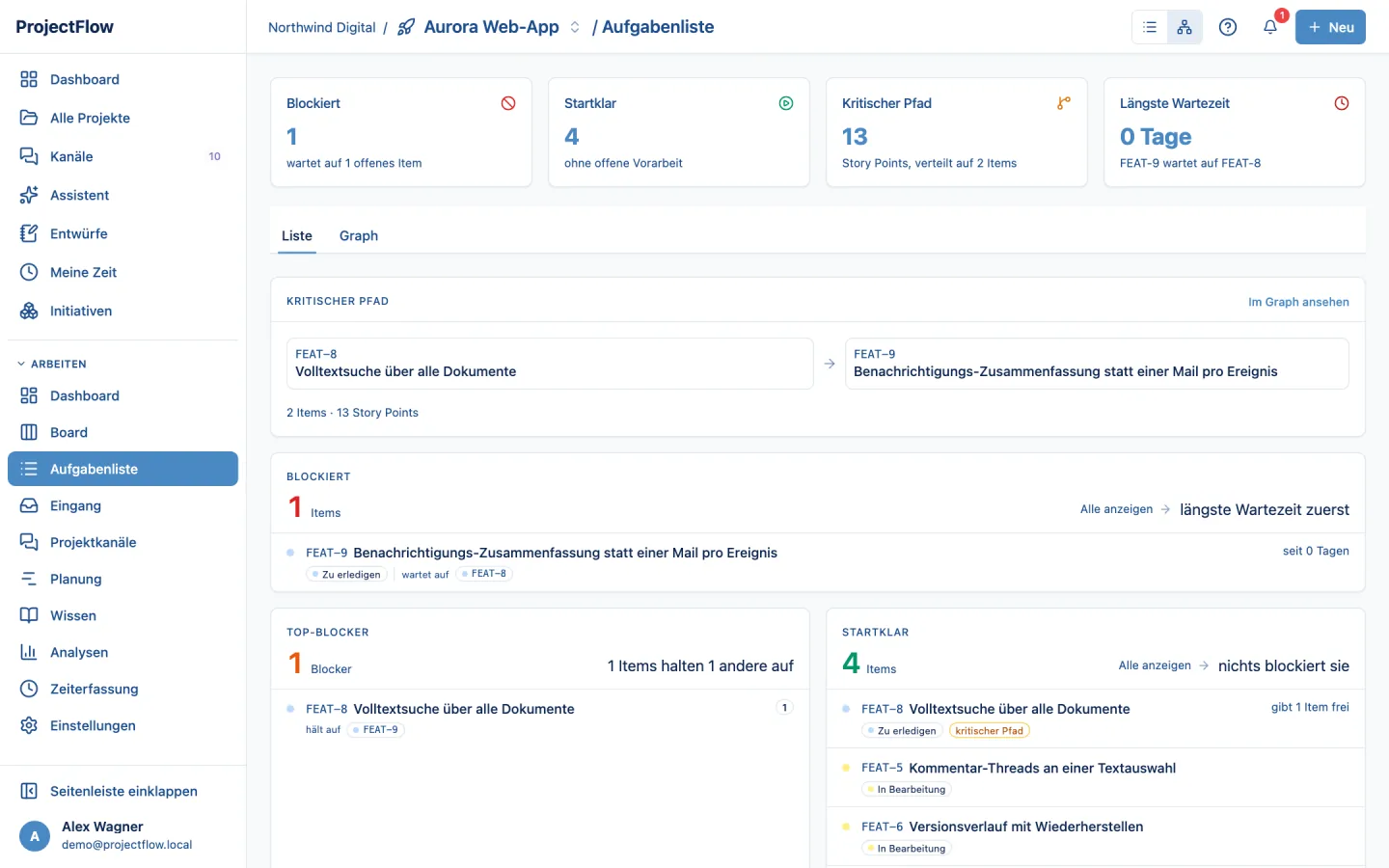Open Analysen chart item

point(123,652)
